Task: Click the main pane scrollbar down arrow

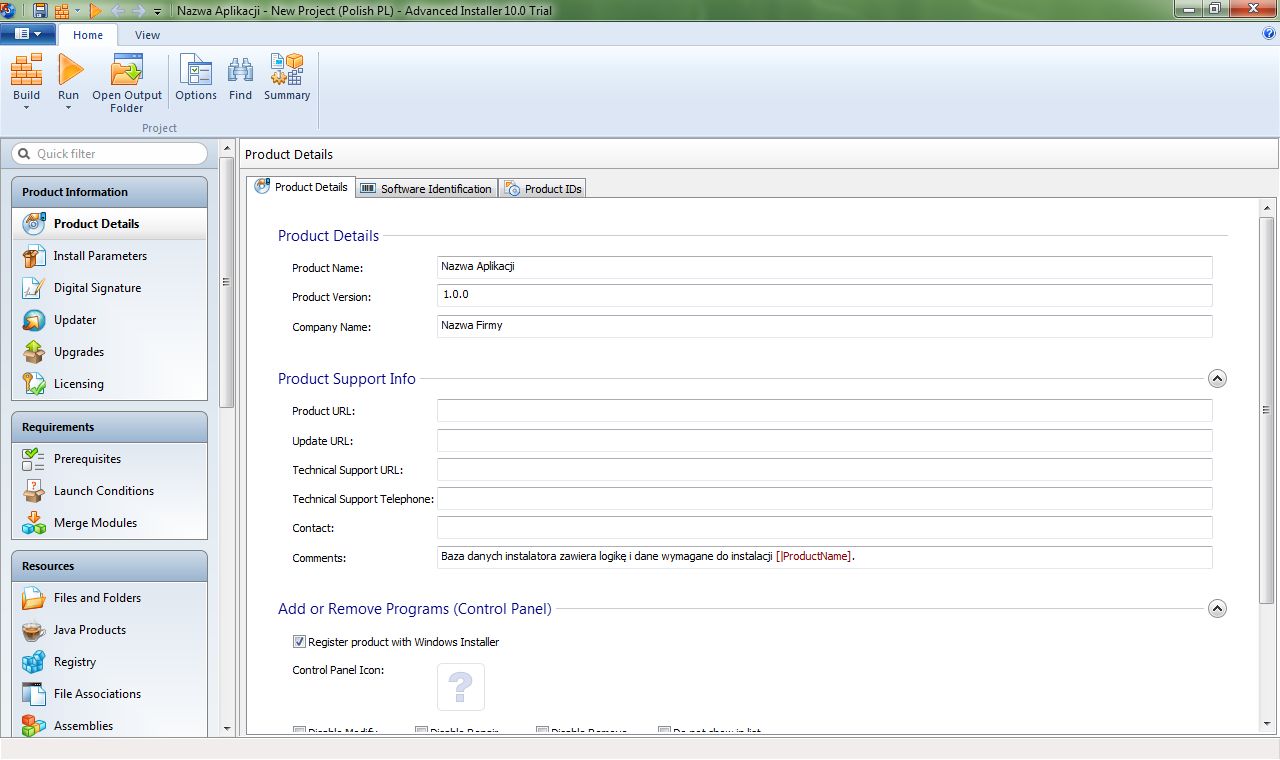Action: click(1266, 725)
